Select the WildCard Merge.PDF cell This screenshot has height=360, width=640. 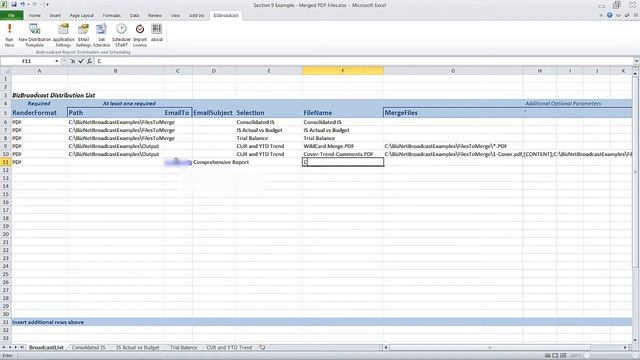pyautogui.click(x=343, y=146)
